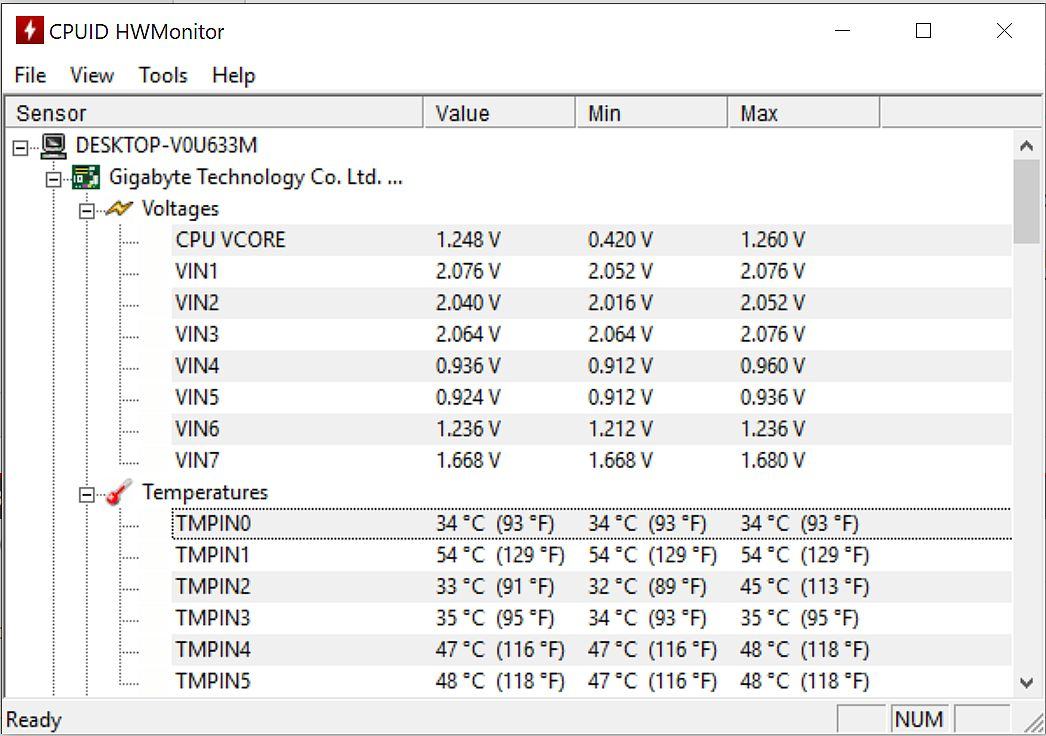The width and height of the screenshot is (1046, 736).
Task: Click VIN2 value 2.040 V
Action: [468, 303]
